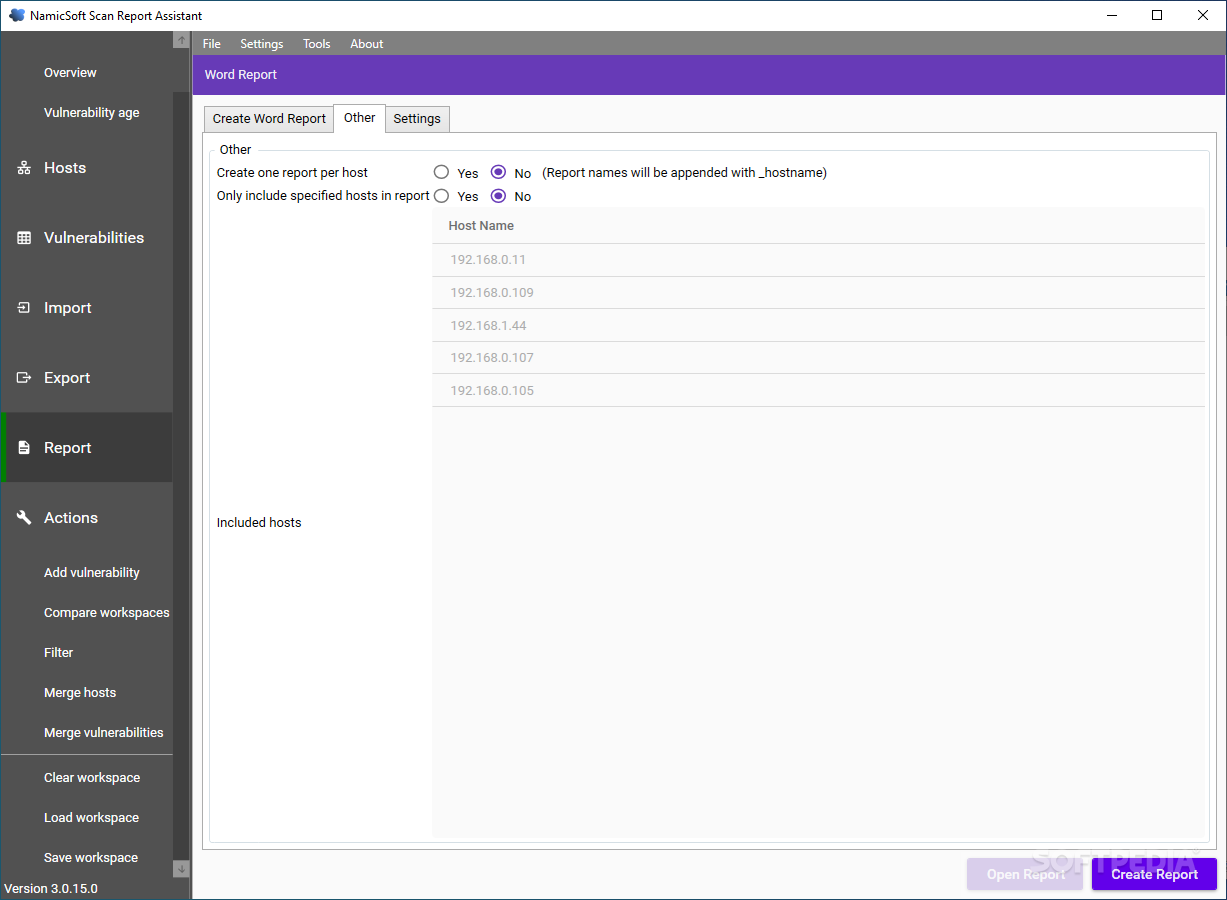Open the About menu
1227x900 pixels.
click(x=367, y=44)
